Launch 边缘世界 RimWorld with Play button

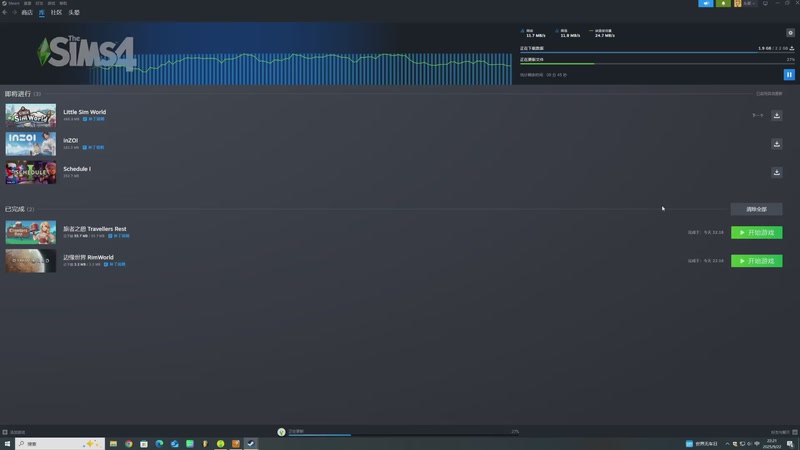click(x=756, y=261)
